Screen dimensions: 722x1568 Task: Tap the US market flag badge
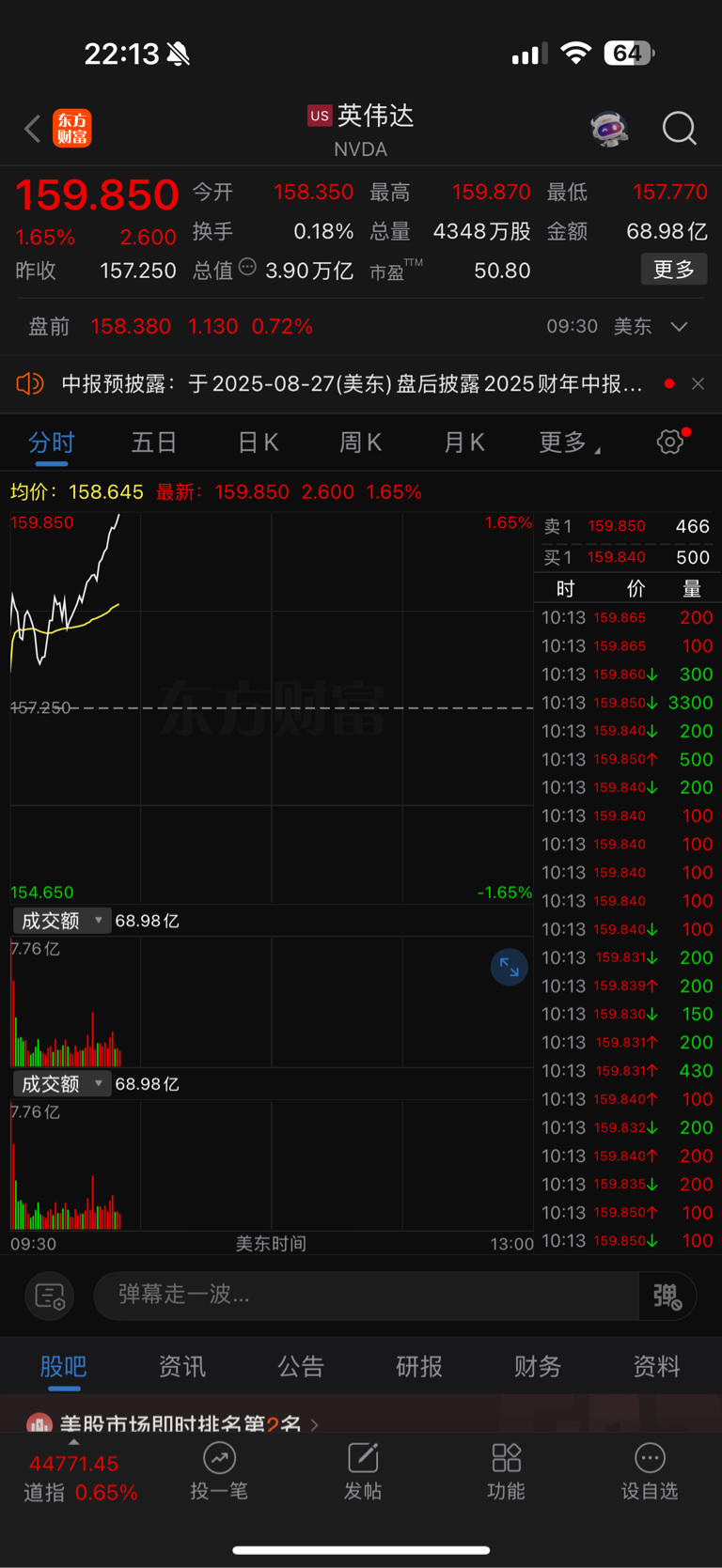point(320,116)
